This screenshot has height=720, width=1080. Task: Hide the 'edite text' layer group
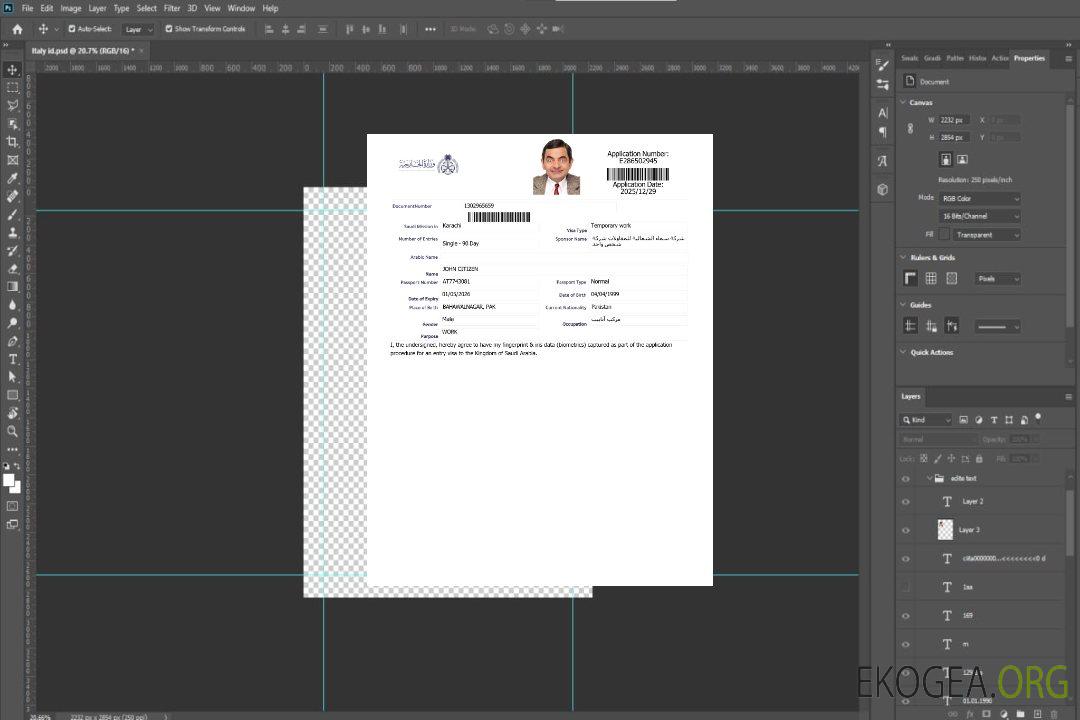pyautogui.click(x=906, y=479)
